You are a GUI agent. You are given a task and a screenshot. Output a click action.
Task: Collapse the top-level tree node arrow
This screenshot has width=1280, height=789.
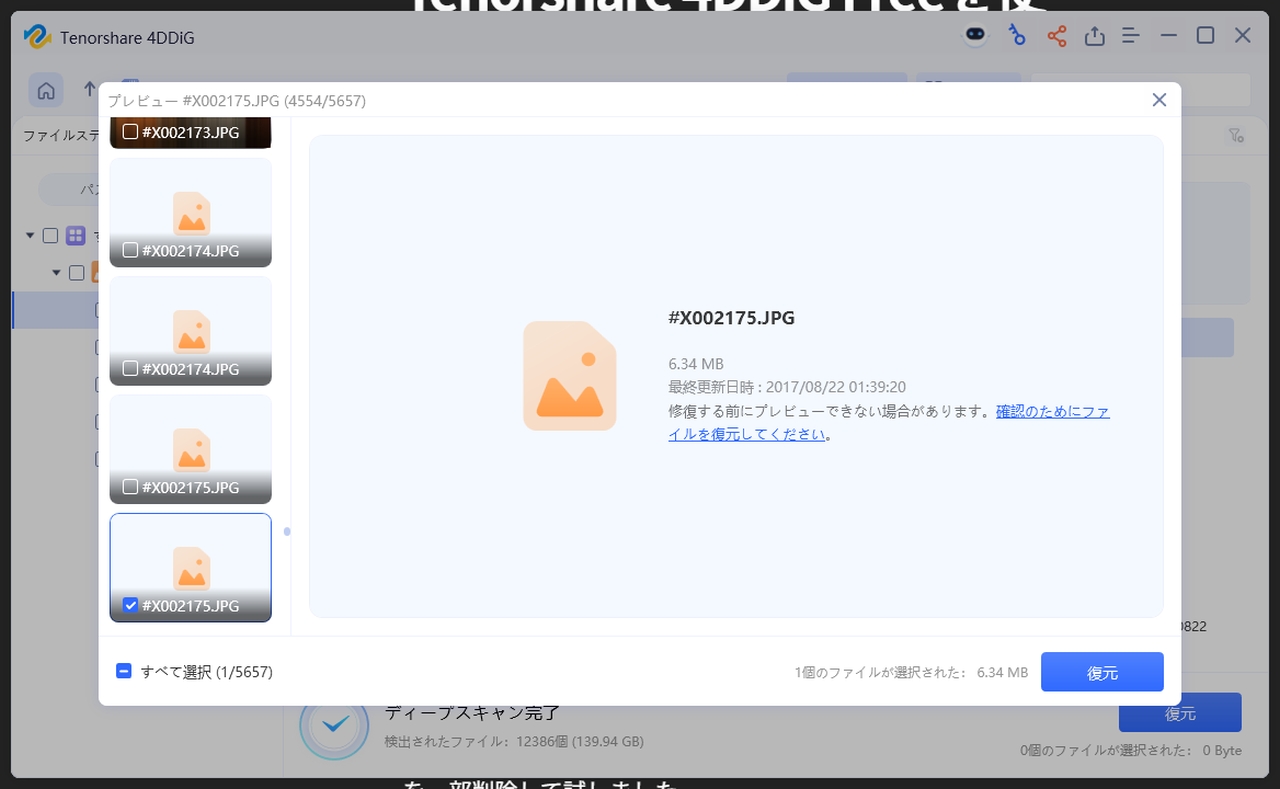30,236
